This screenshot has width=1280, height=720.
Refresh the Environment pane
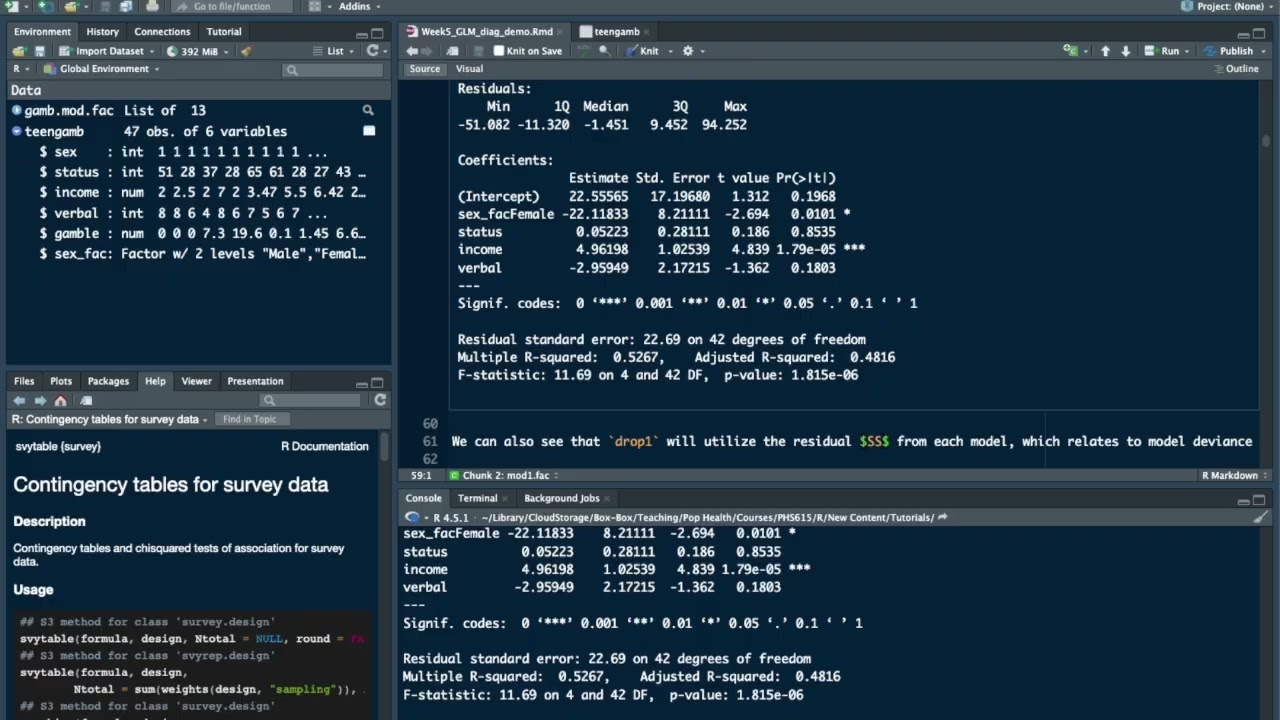[x=372, y=50]
